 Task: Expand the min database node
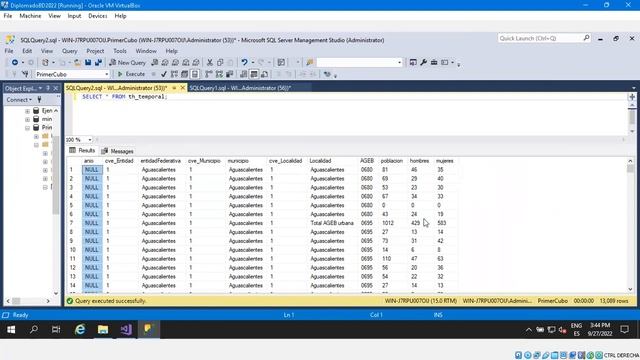[x=27, y=120]
